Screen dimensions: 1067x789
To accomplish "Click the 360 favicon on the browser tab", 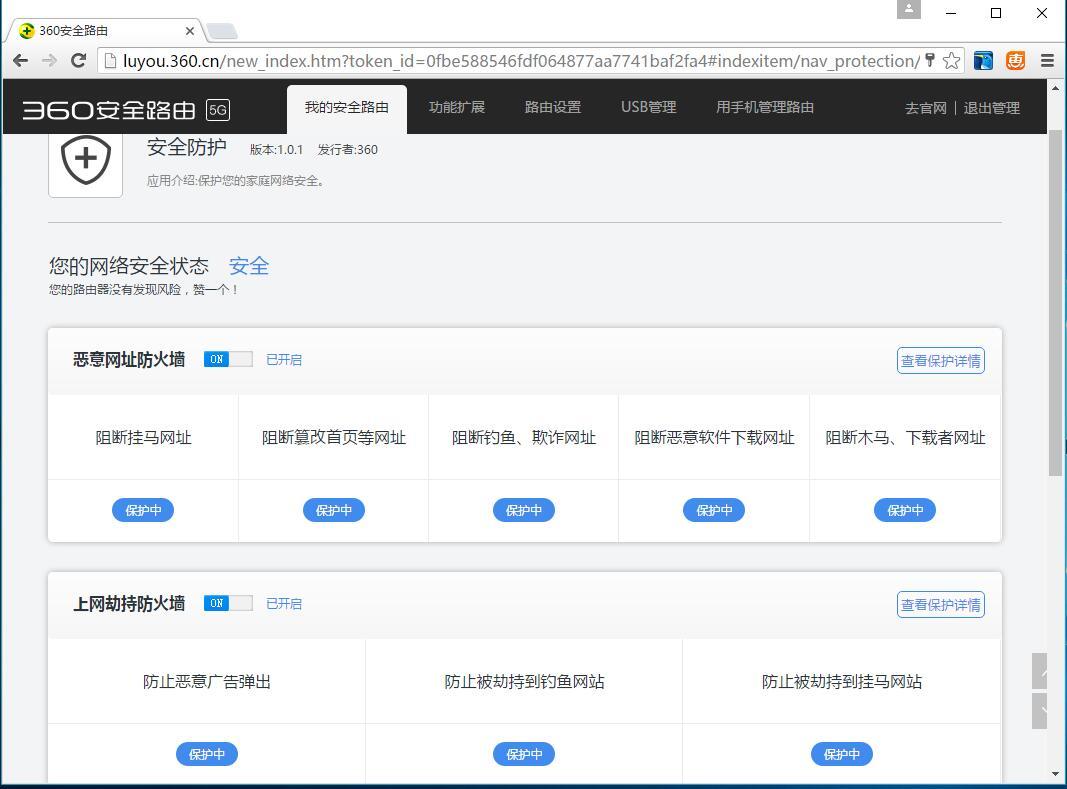I will coord(26,30).
